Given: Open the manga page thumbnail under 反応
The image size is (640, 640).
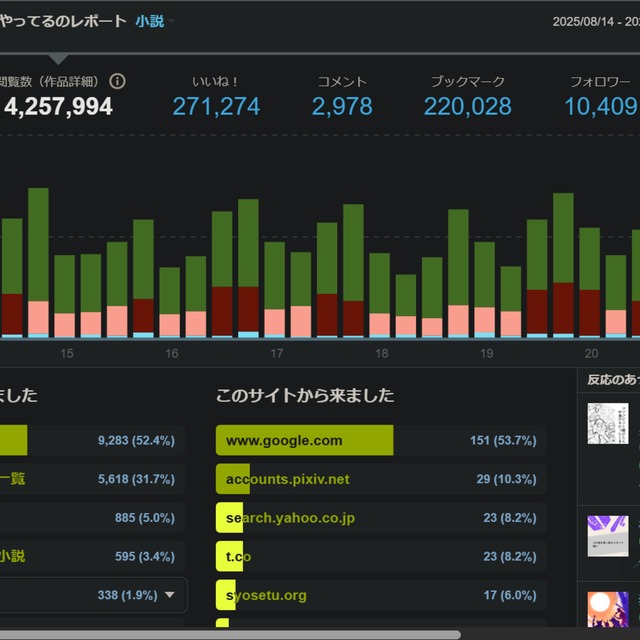Looking at the screenshot, I should coord(607,424).
